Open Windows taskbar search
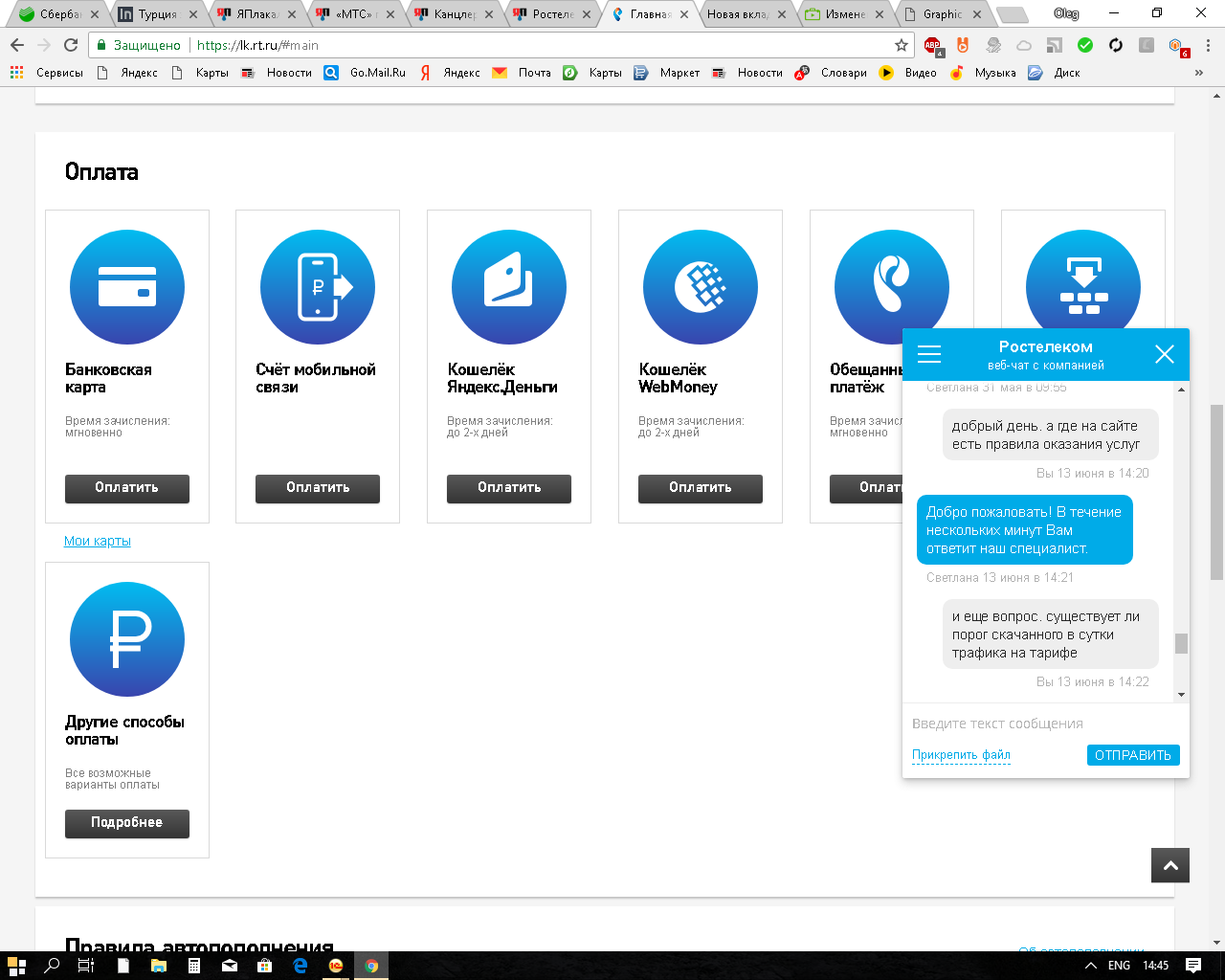 click(x=52, y=966)
